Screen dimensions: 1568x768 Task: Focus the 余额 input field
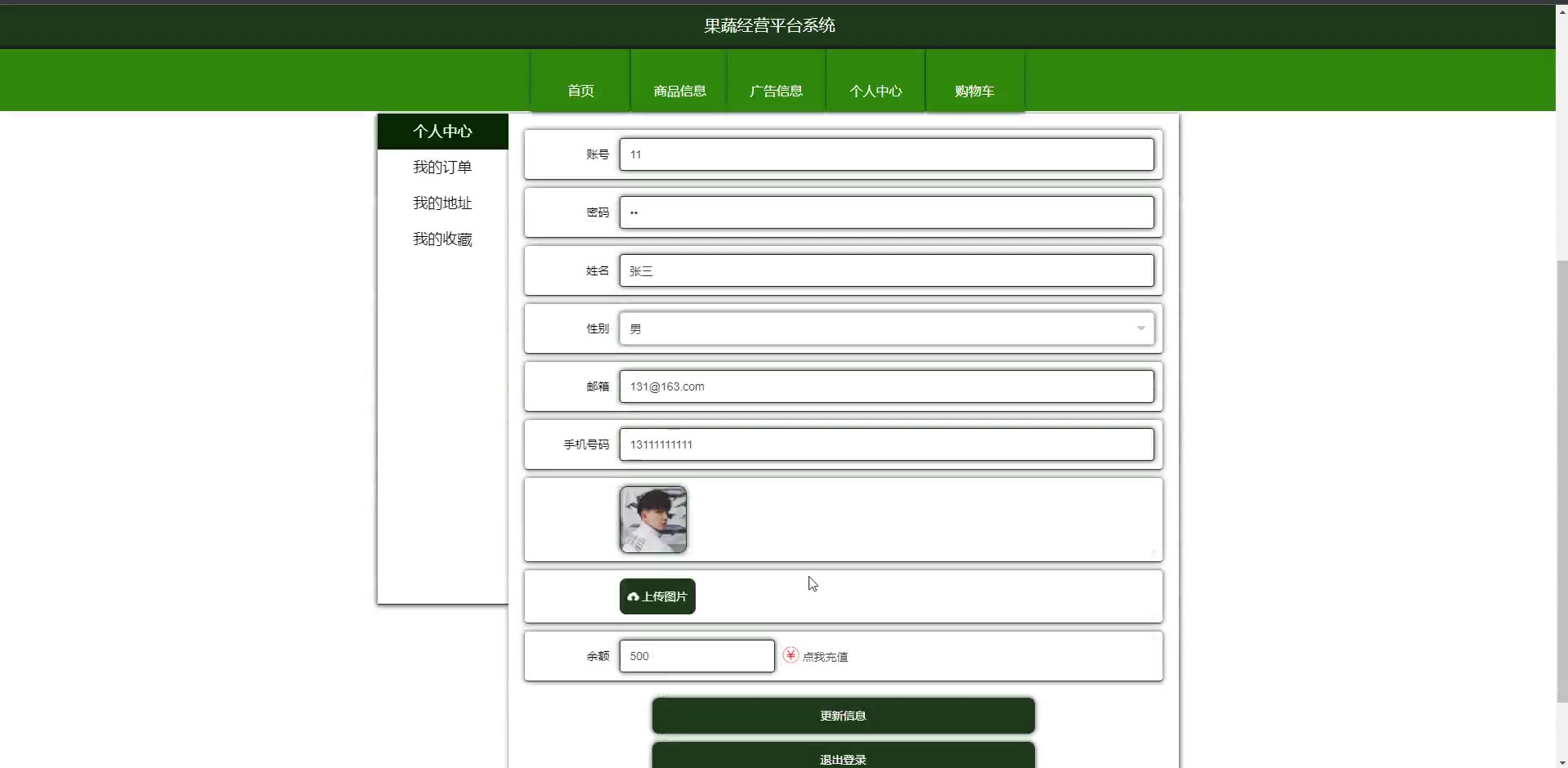697,656
